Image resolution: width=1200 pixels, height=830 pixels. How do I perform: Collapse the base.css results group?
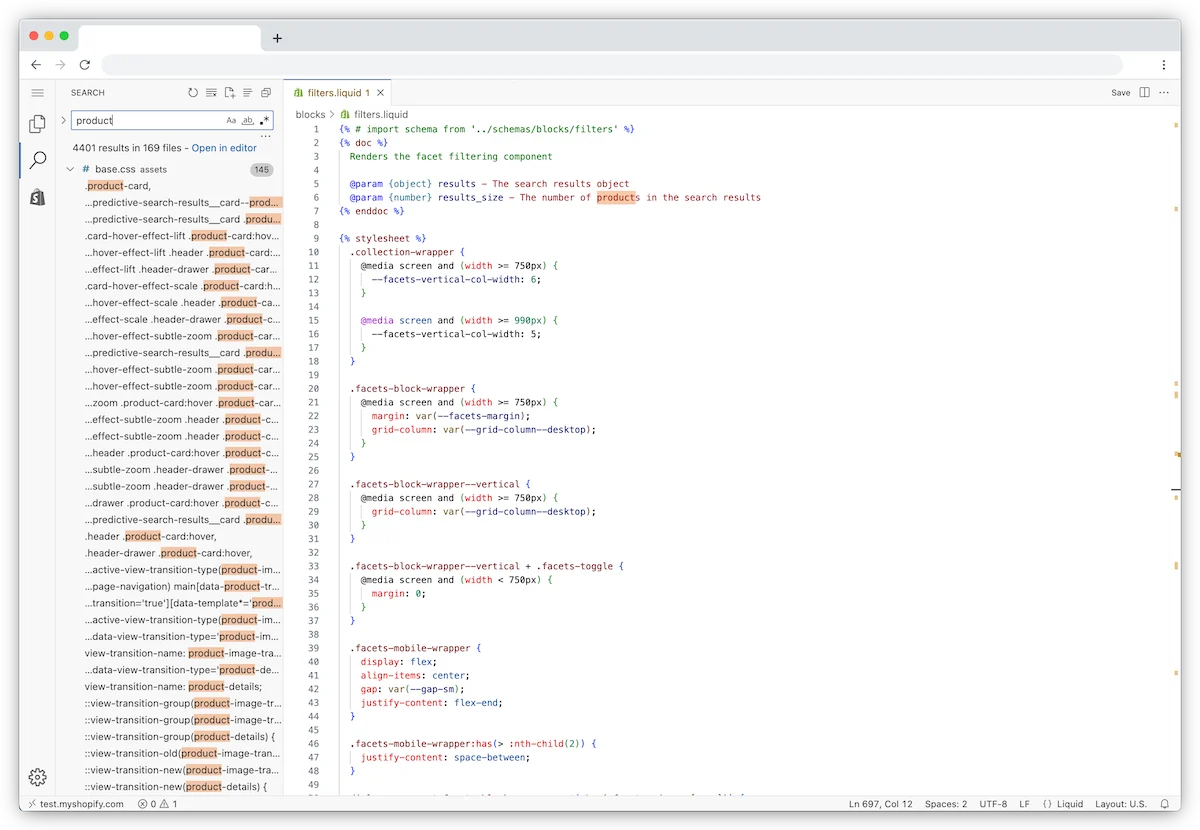[x=70, y=170]
